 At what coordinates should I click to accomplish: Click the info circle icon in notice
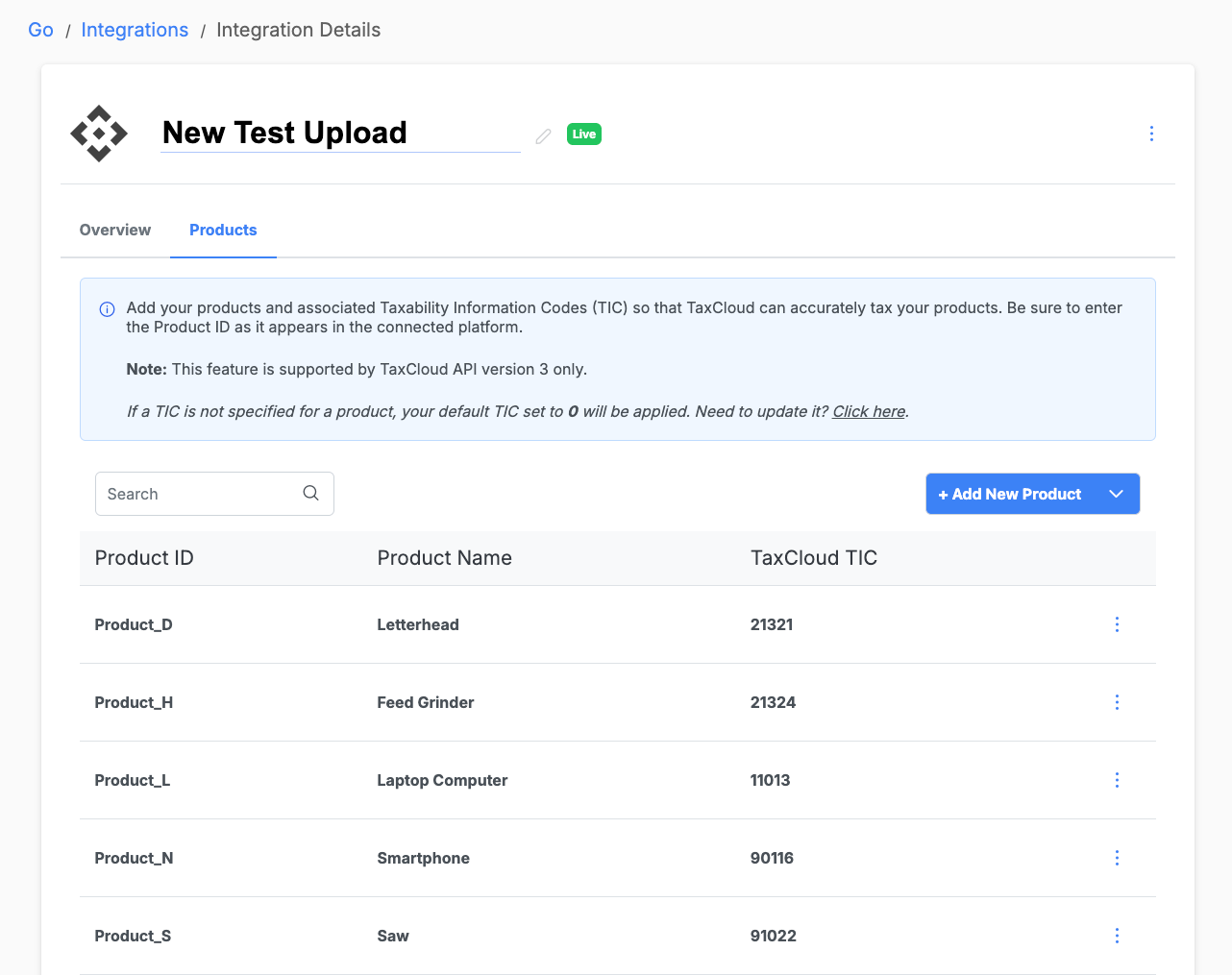(108, 309)
